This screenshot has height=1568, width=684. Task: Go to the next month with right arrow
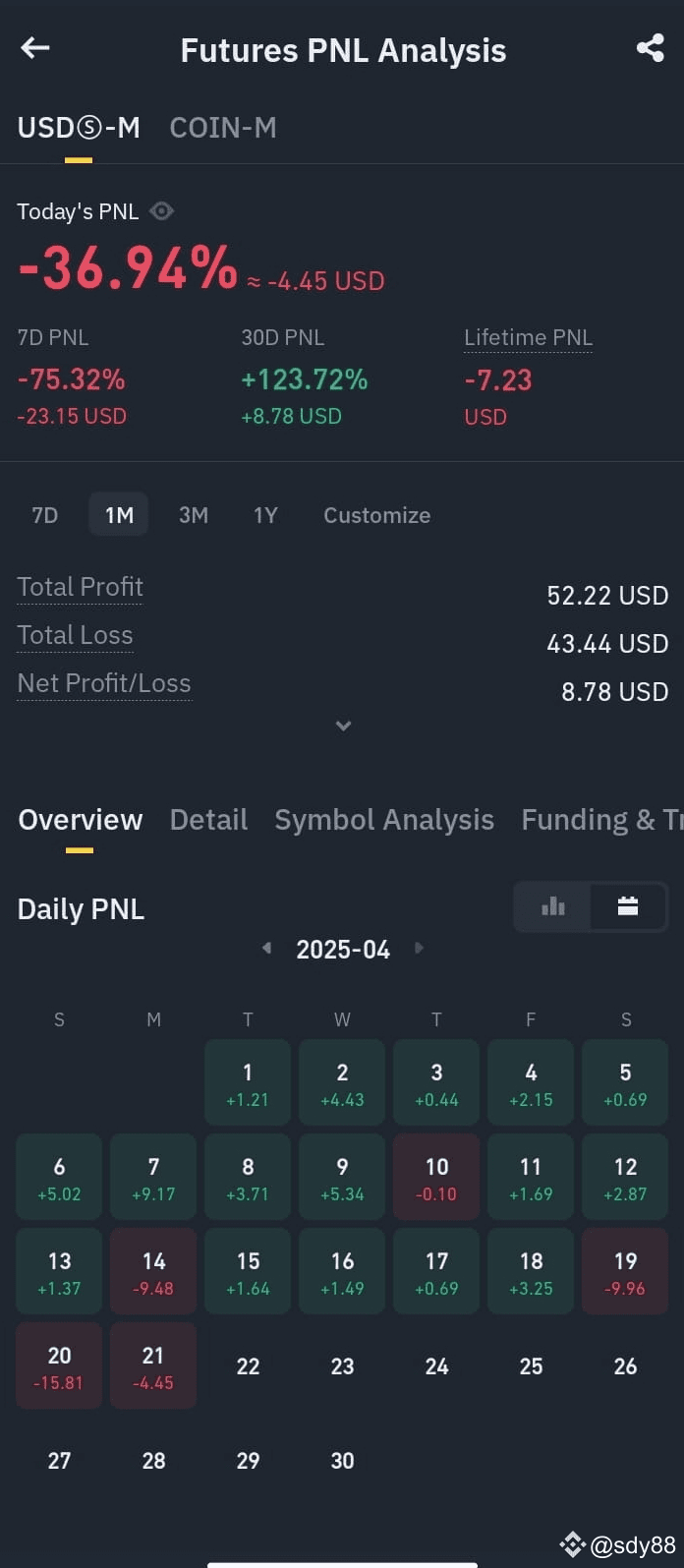[419, 948]
